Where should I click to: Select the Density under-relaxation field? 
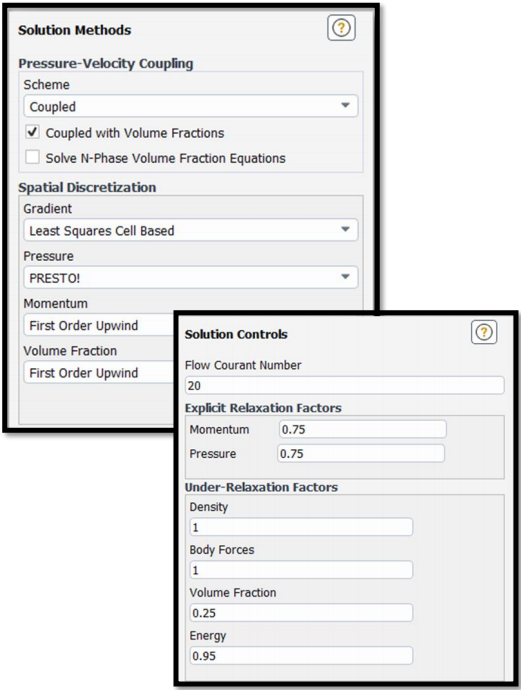click(x=301, y=527)
